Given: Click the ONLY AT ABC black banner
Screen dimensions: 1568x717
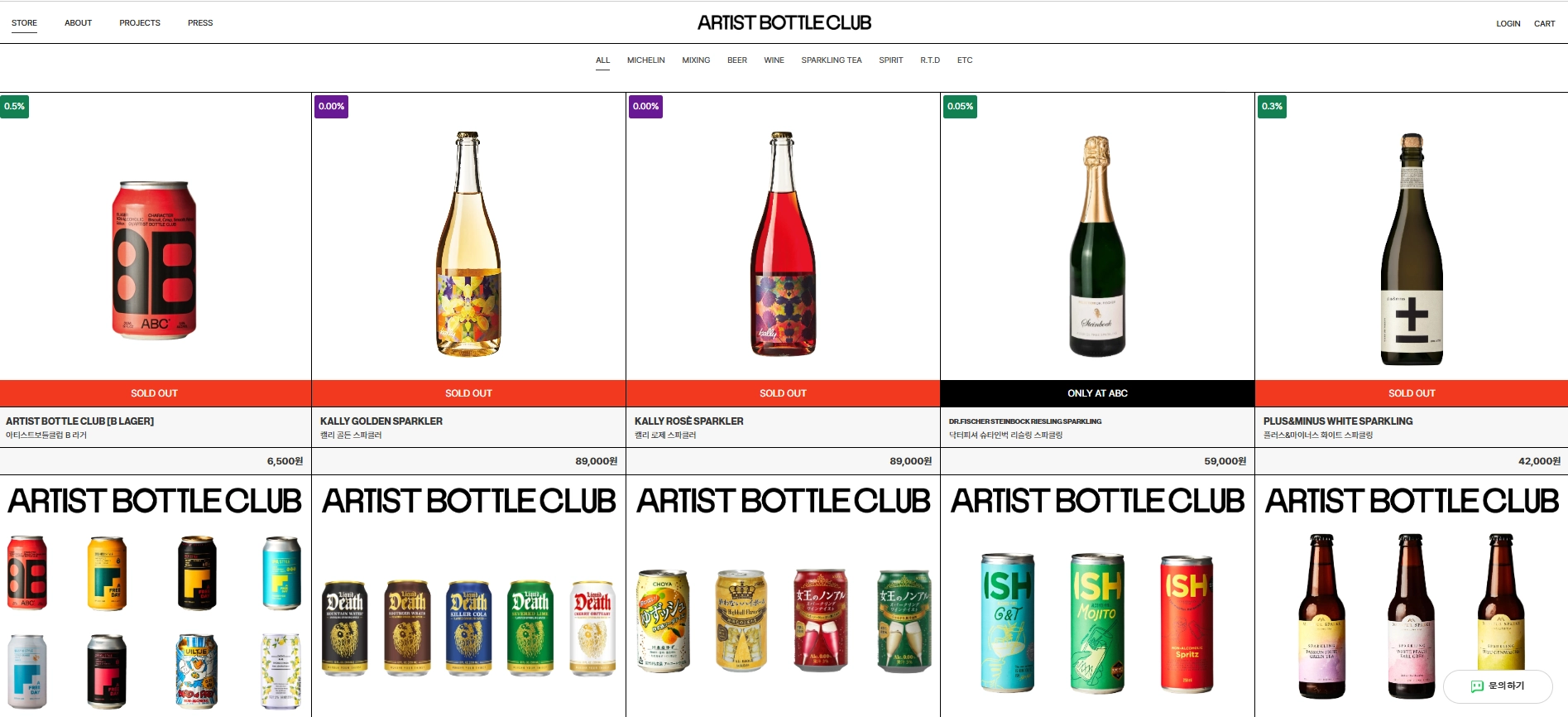Looking at the screenshot, I should [x=1097, y=393].
